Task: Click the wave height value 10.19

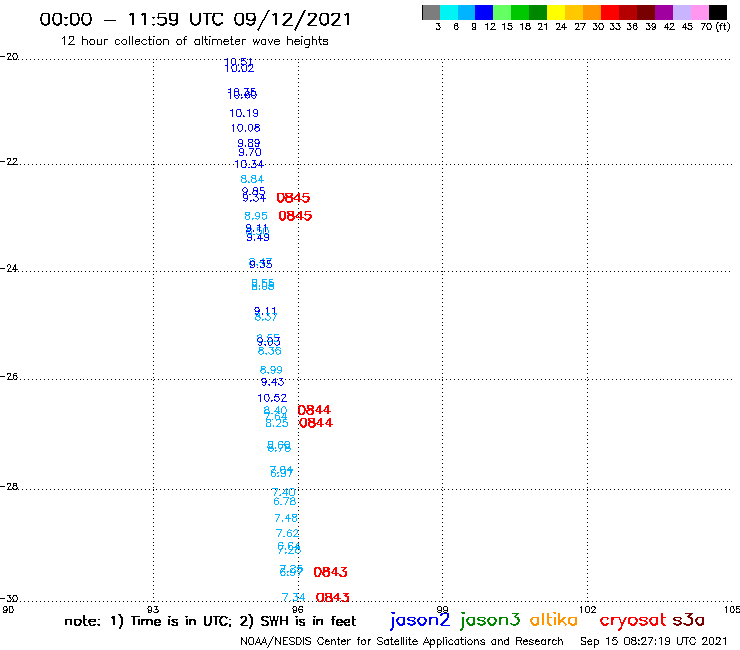Action: tap(244, 113)
